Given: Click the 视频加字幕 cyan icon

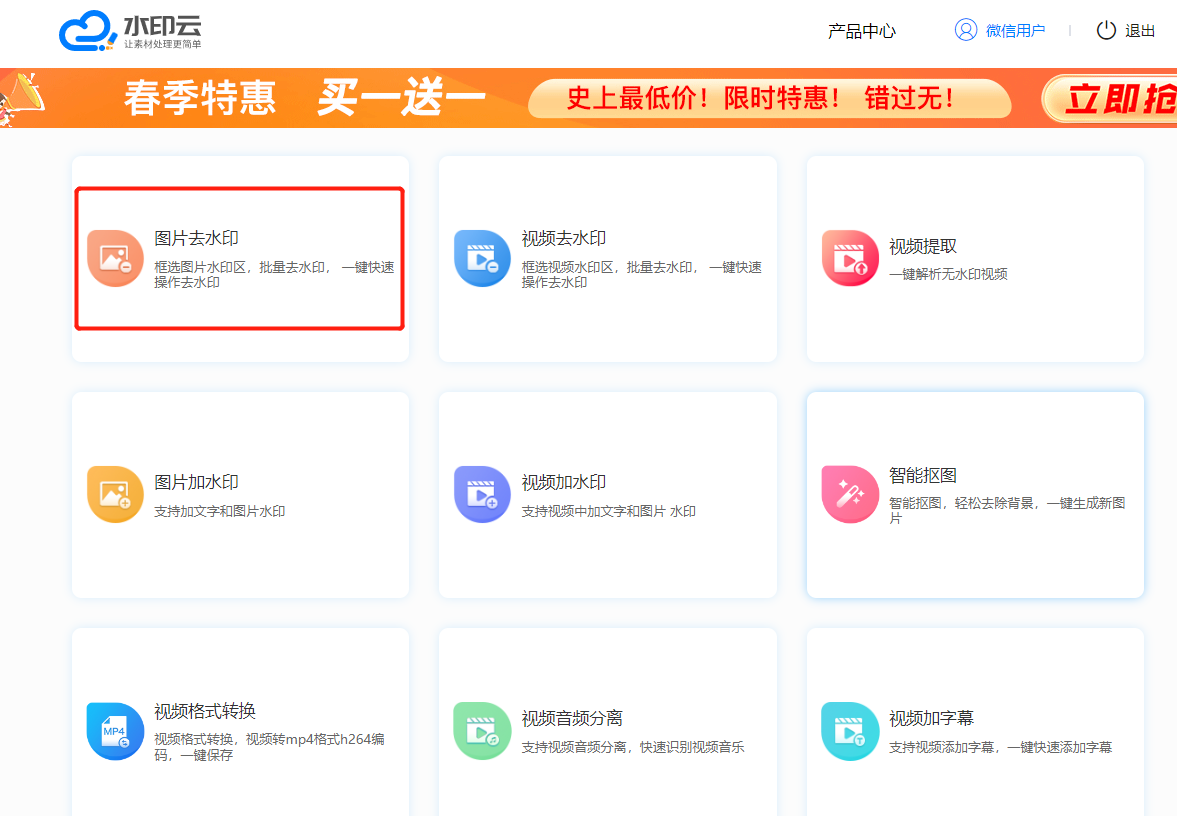Looking at the screenshot, I should point(850,731).
